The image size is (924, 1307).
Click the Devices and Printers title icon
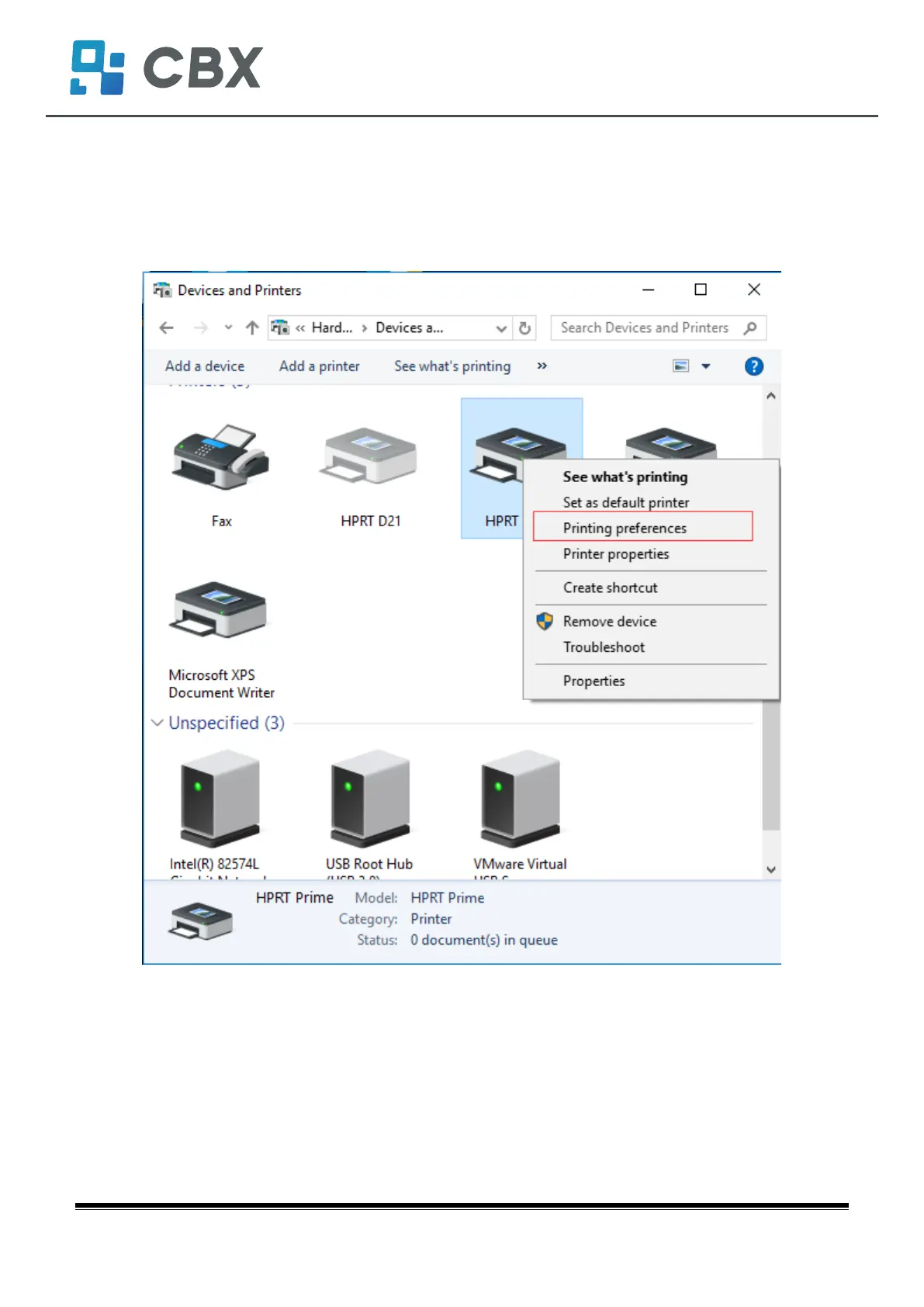162,290
